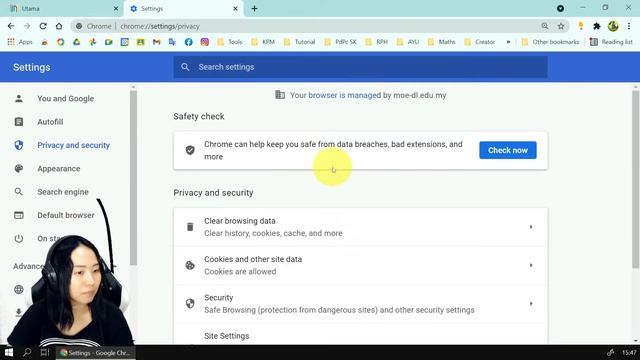Open the RPH bookmark folder

pos(377,42)
